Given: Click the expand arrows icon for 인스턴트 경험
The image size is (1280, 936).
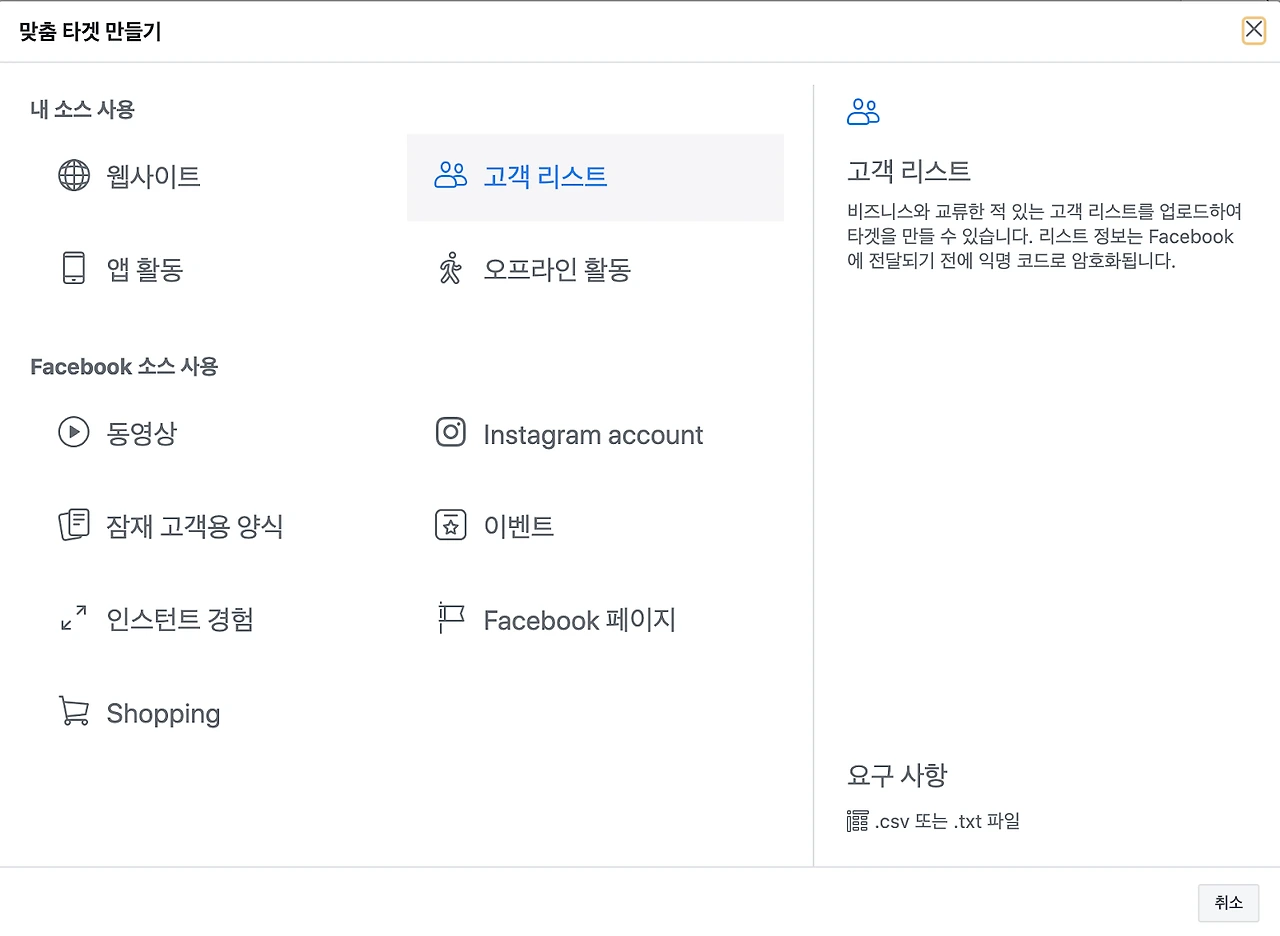Looking at the screenshot, I should tap(74, 618).
